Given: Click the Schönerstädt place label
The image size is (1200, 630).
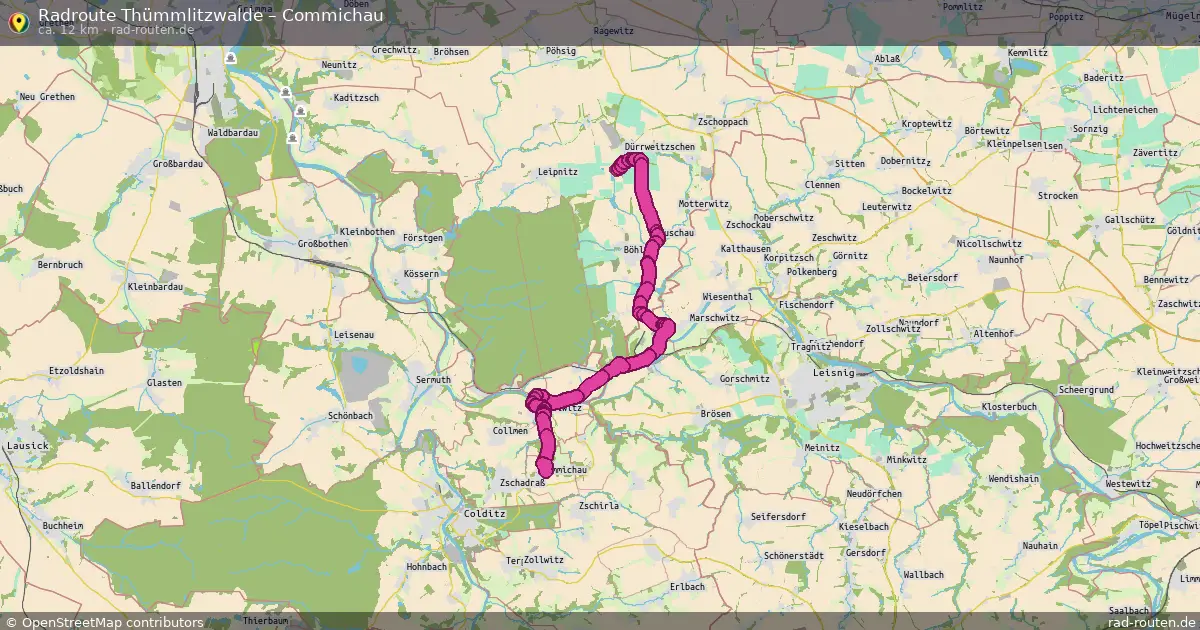Looking at the screenshot, I should (792, 555).
